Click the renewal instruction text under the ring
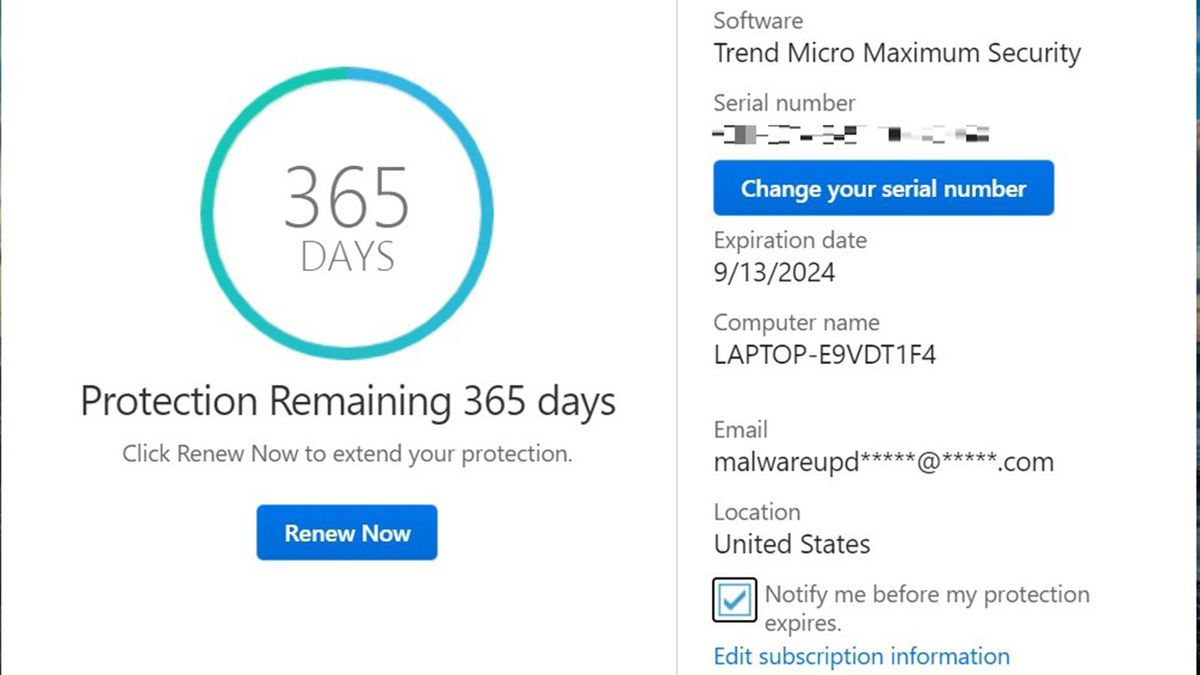The image size is (1200, 675). click(x=347, y=453)
